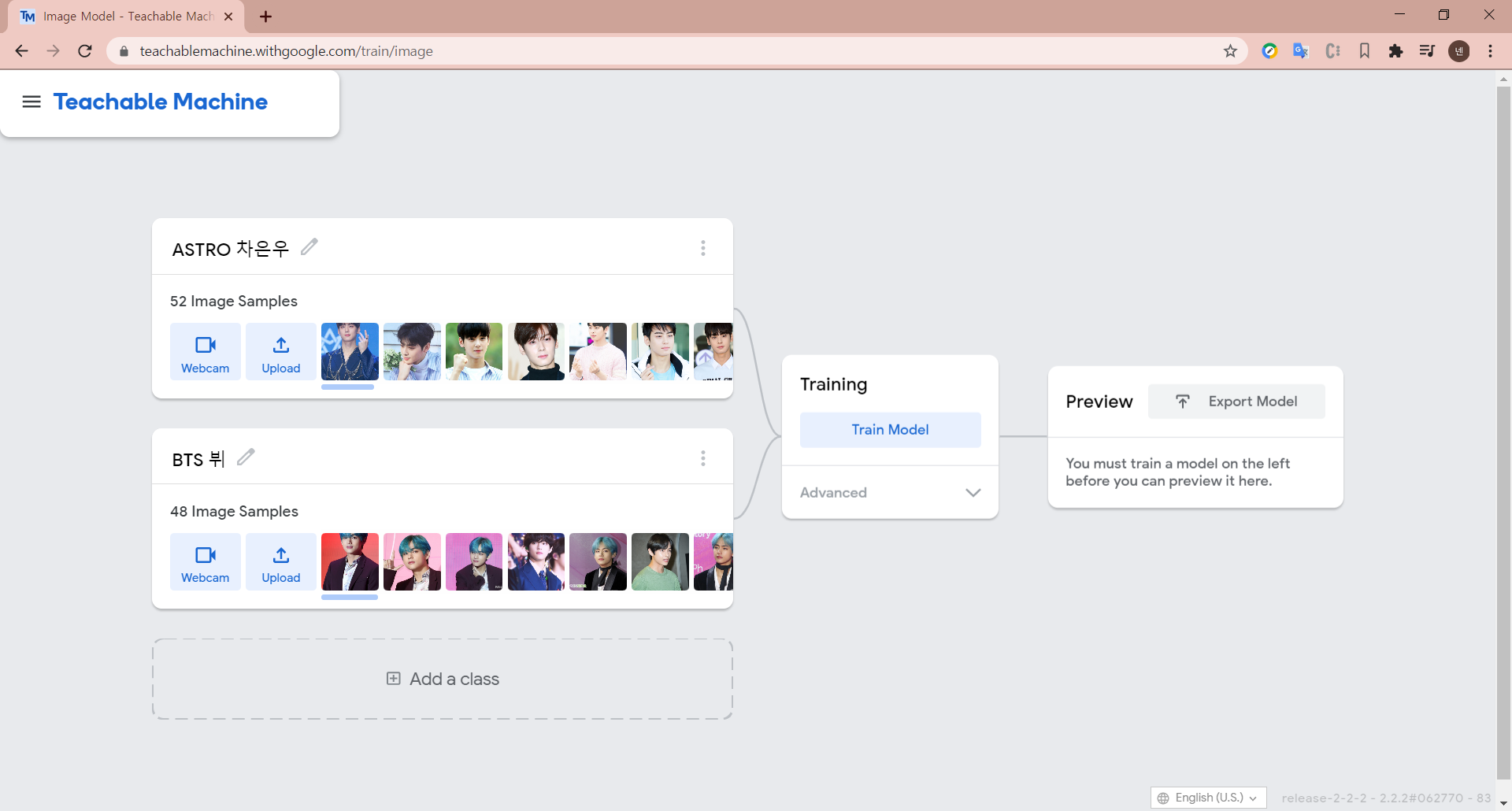1512x811 pixels.
Task: Select second ASTRO 차은우 sample thumbnail
Action: coord(412,352)
